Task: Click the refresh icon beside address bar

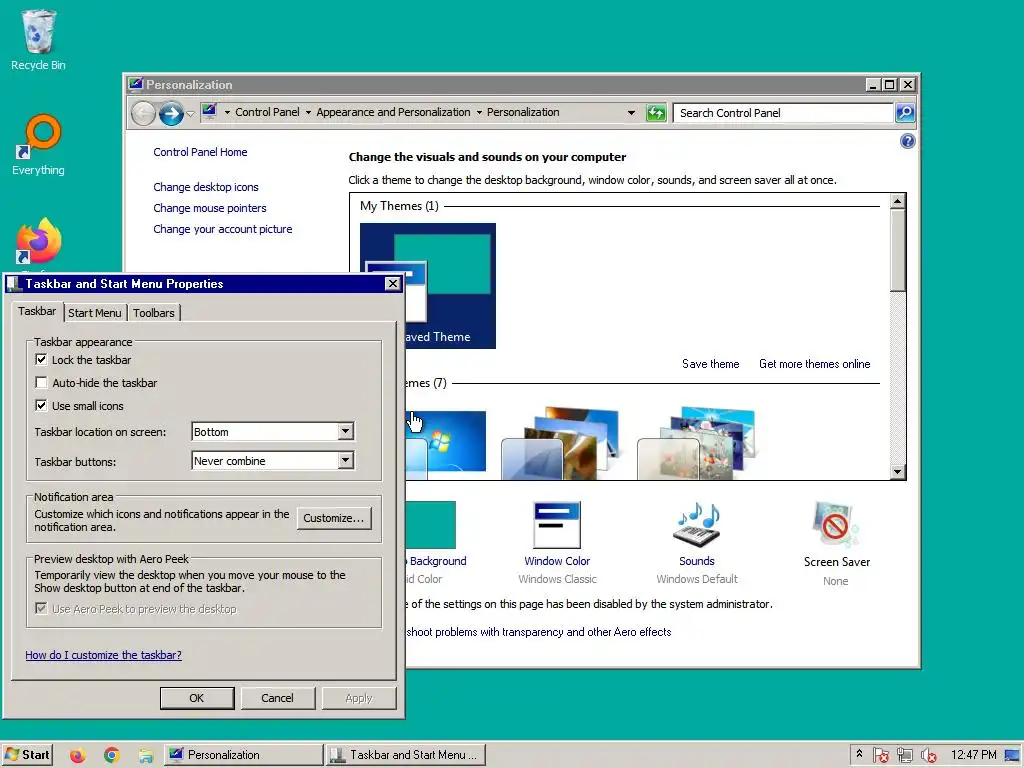Action: tap(656, 113)
